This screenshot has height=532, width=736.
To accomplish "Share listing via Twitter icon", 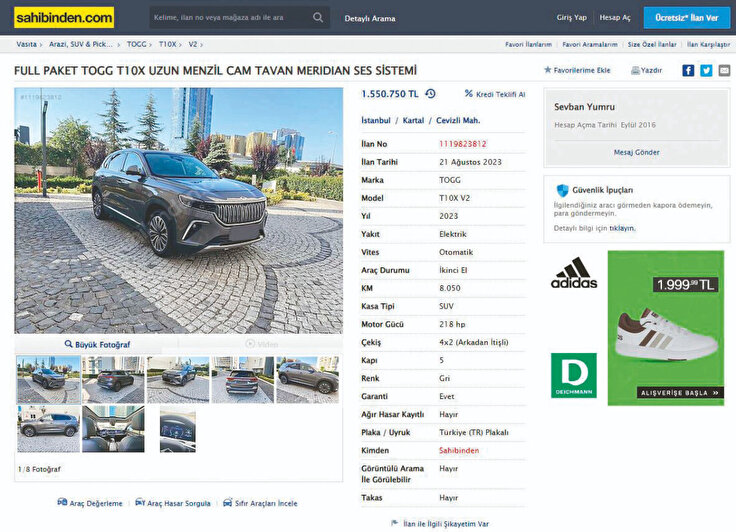I will pyautogui.click(x=706, y=70).
